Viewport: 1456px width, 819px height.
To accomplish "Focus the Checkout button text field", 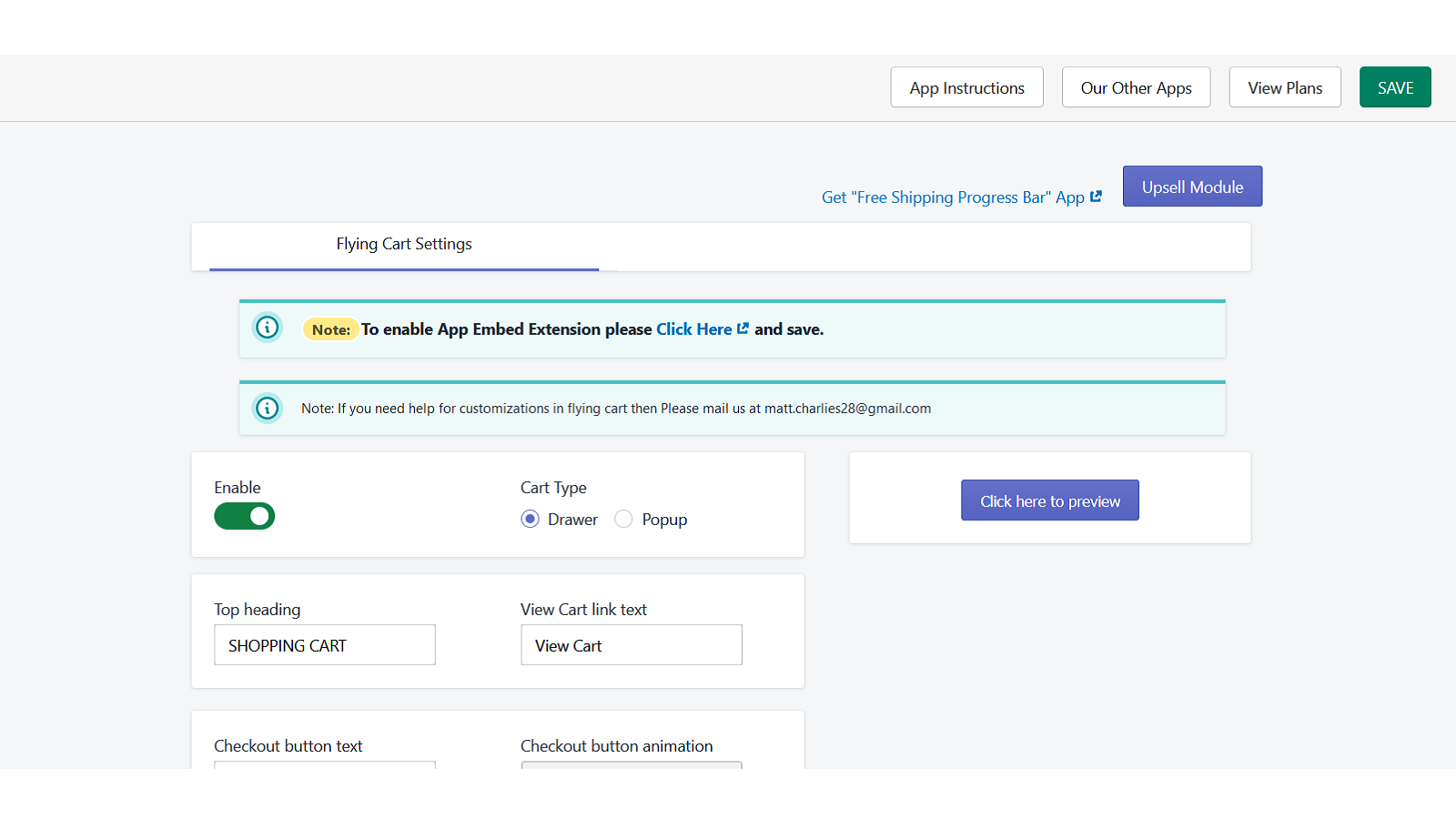I will (x=325, y=764).
